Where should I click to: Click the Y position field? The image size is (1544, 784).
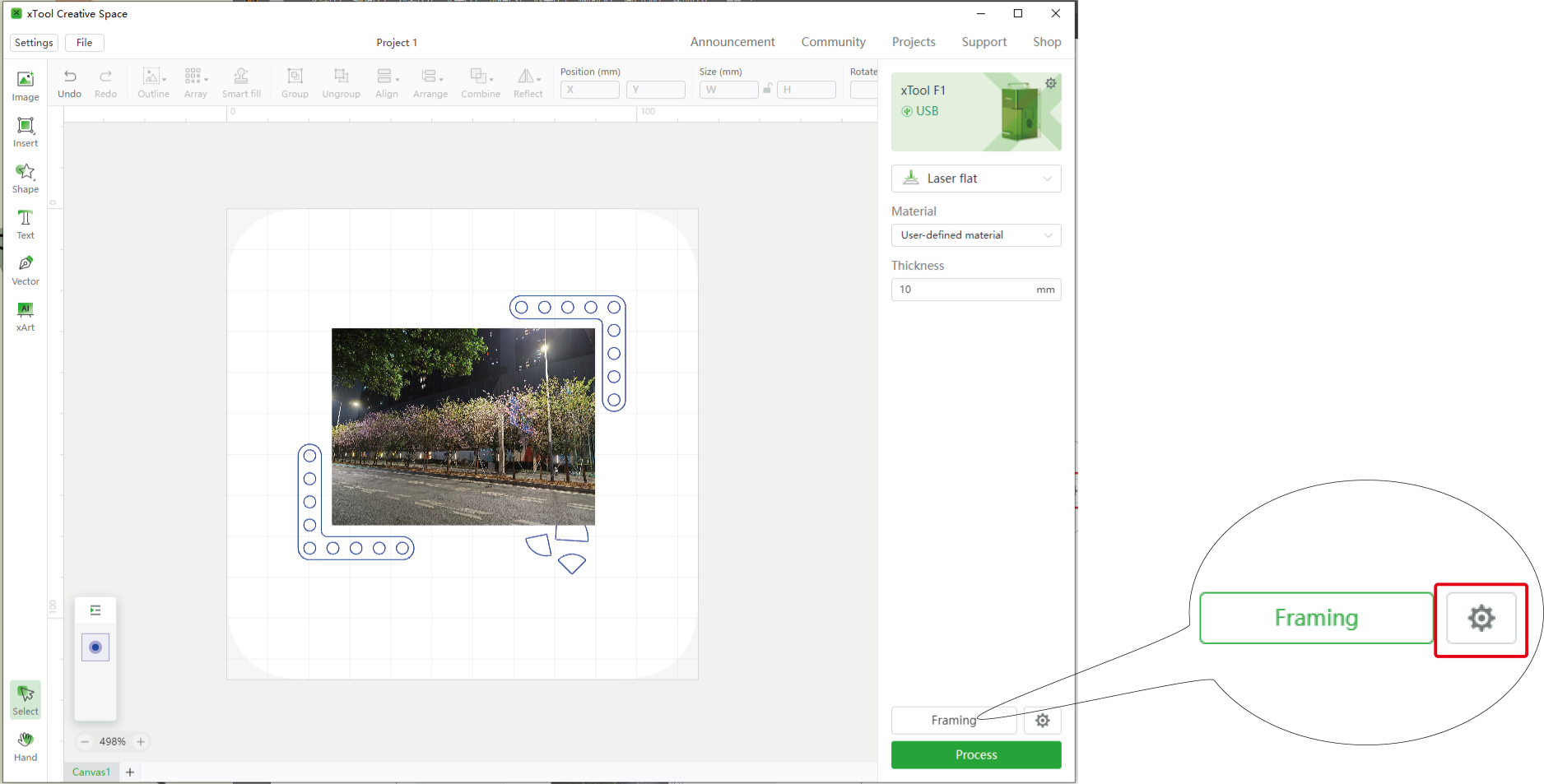pos(656,90)
